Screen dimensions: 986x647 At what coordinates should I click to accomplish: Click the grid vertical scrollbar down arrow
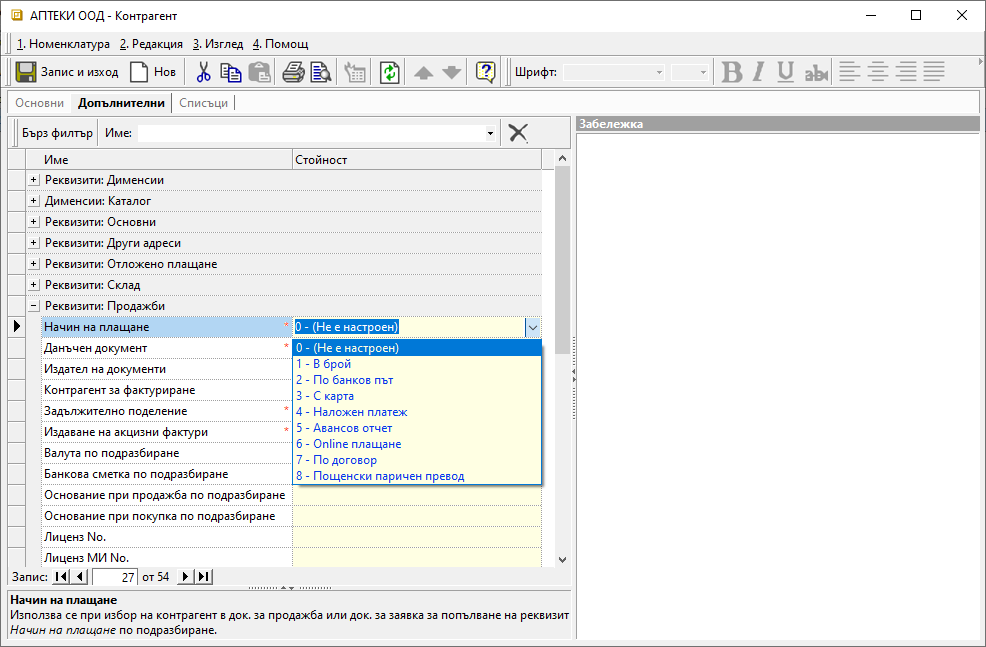click(563, 559)
